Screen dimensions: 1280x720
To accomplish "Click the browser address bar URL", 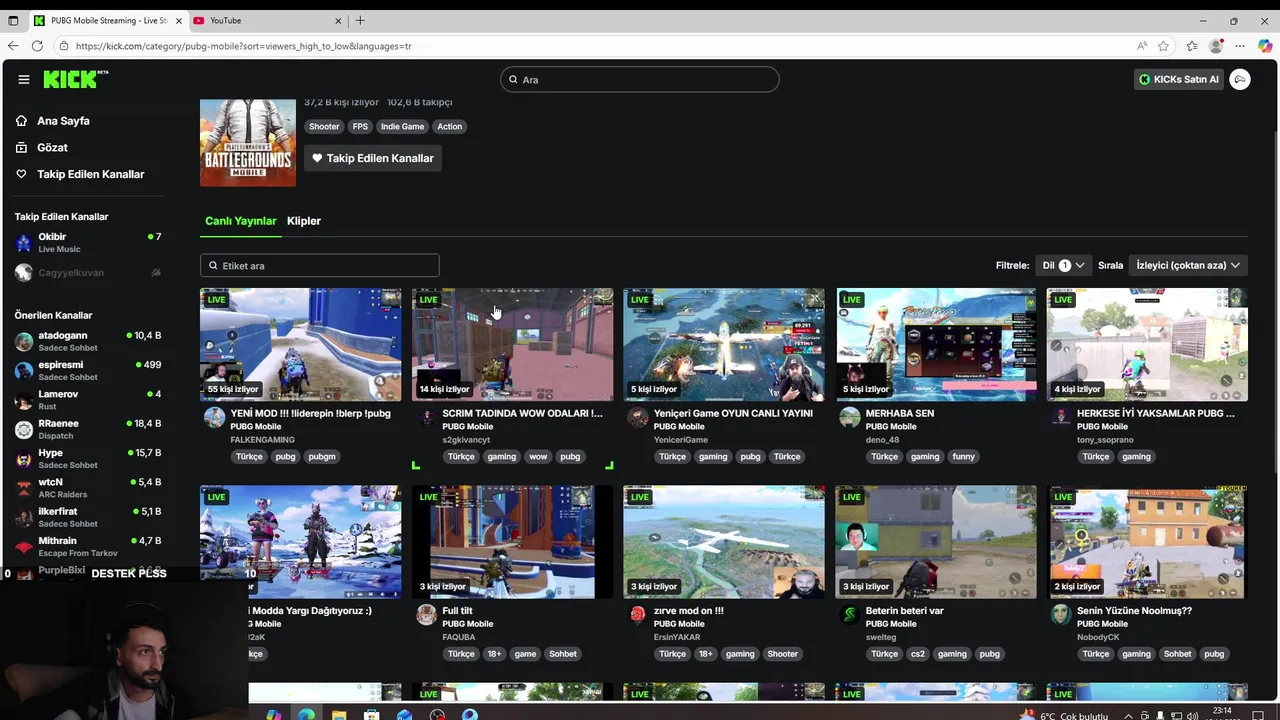I will [x=243, y=46].
